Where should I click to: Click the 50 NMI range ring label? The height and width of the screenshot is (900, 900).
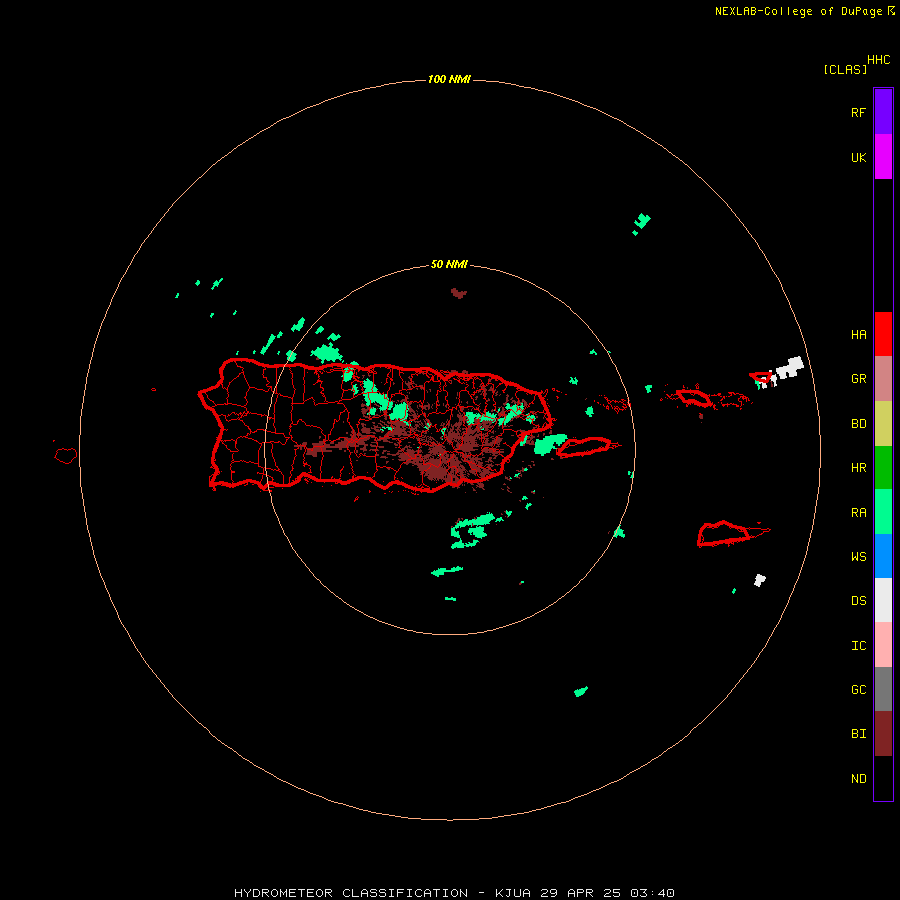(x=449, y=264)
